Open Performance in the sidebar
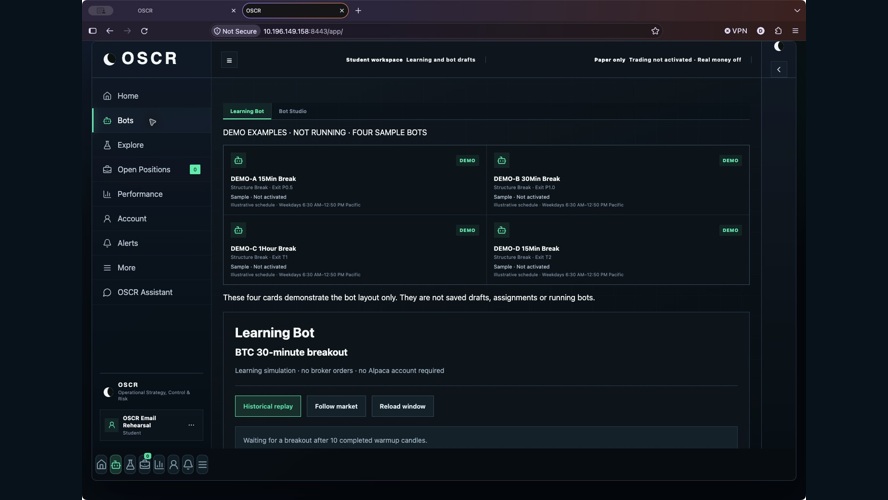The height and width of the screenshot is (500, 888). (x=151, y=194)
